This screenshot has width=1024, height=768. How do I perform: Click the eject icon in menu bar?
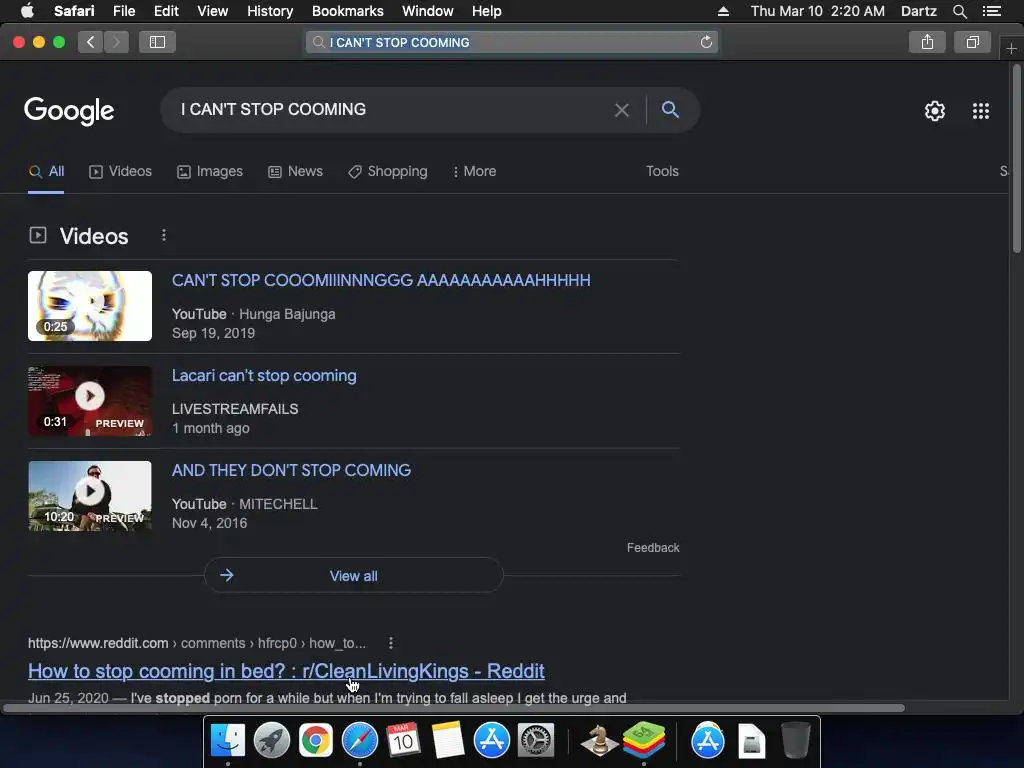pos(723,11)
